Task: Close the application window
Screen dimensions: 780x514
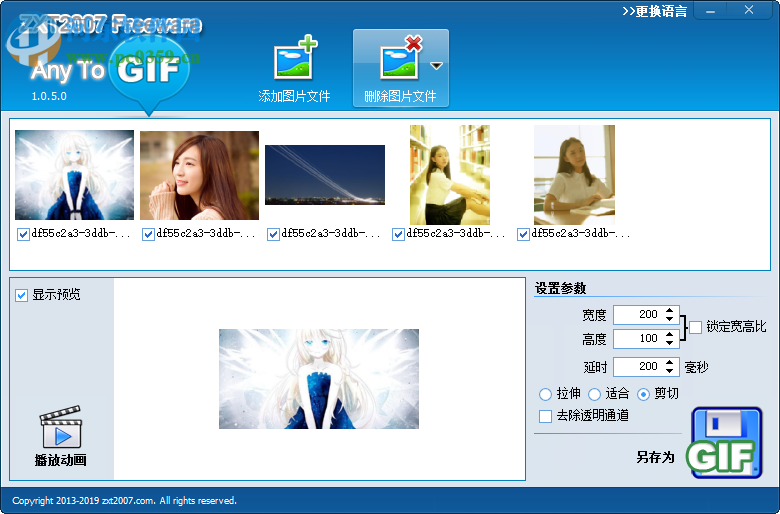Action: tap(749, 10)
